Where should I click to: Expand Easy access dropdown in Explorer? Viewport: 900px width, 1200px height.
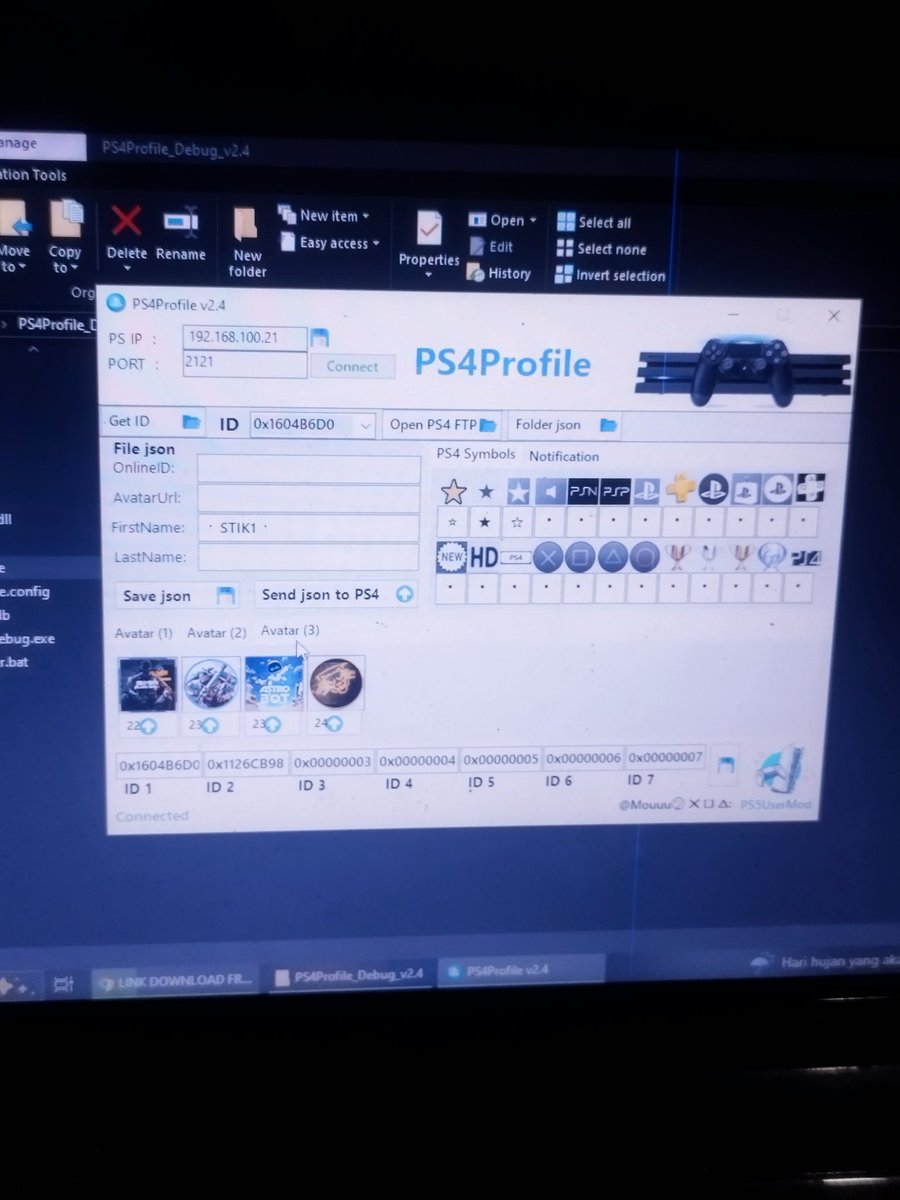point(331,243)
